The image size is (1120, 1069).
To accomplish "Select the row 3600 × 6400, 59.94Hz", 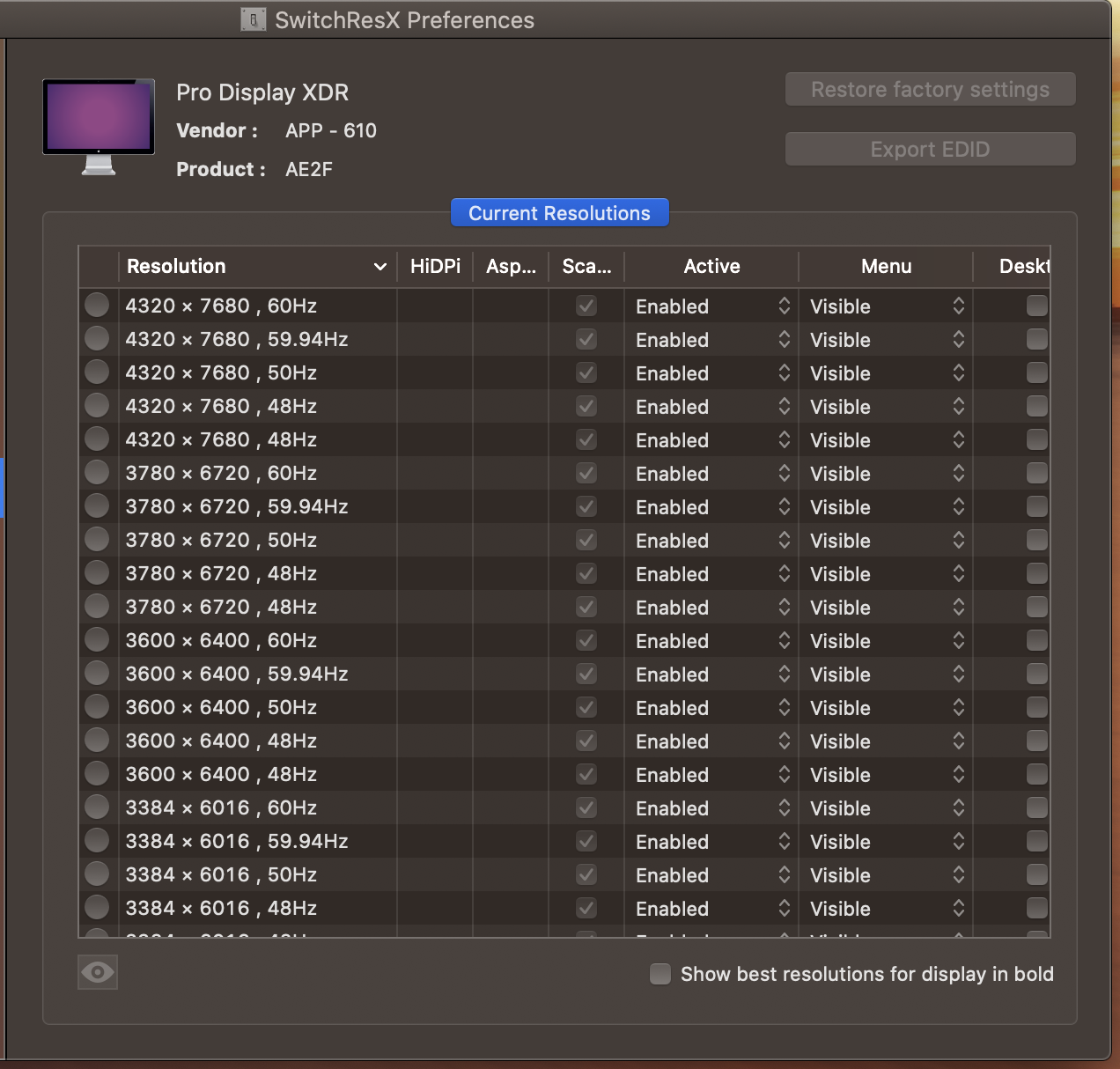I will point(564,674).
